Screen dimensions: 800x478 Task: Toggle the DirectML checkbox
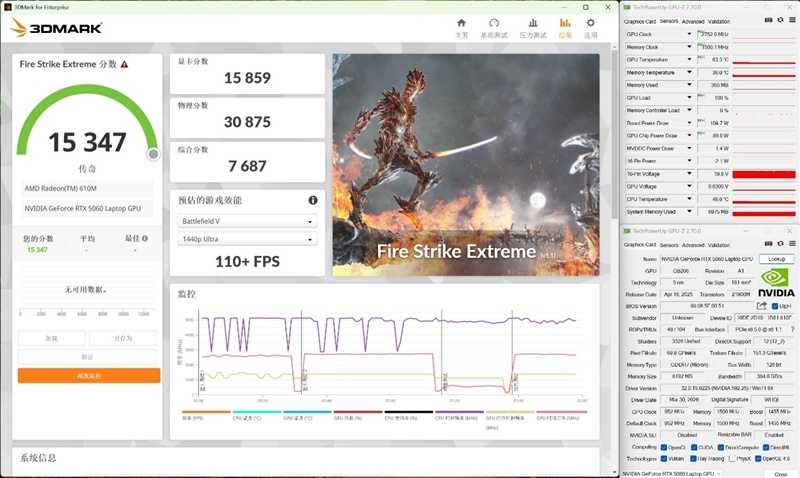click(x=766, y=447)
